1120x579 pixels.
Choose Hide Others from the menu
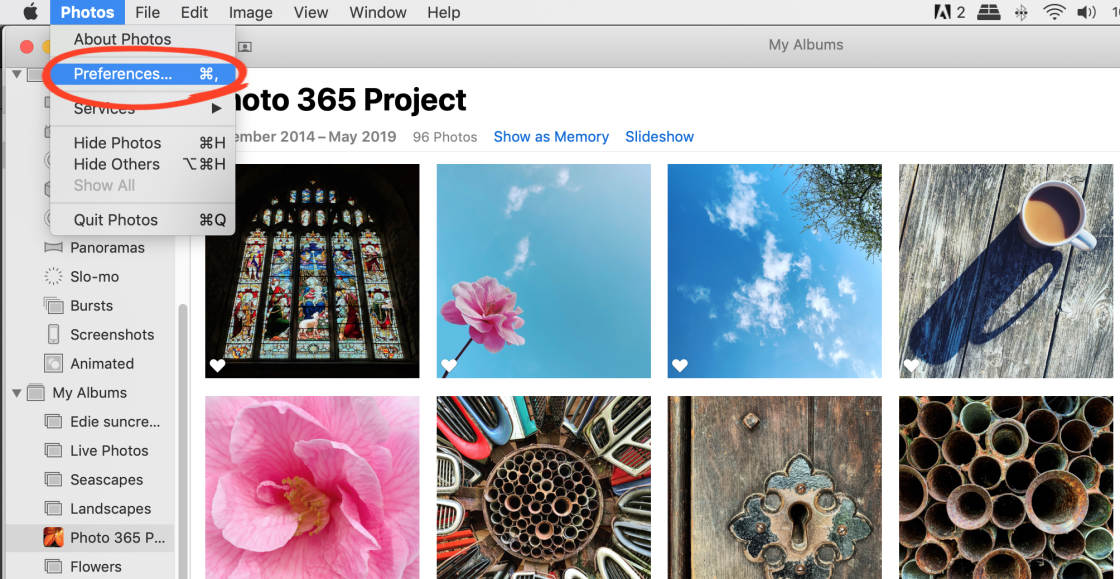point(142,164)
